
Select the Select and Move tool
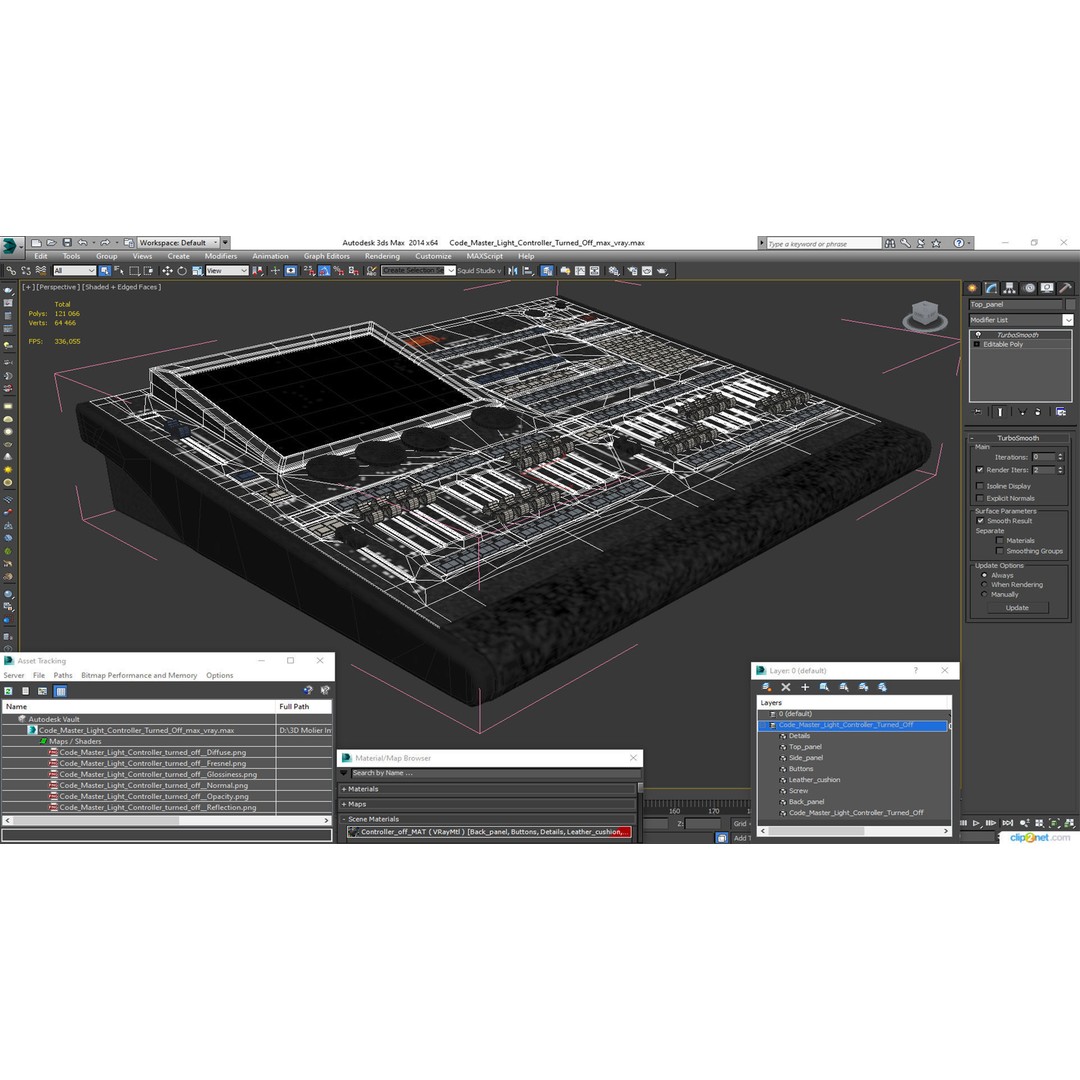pos(167,271)
